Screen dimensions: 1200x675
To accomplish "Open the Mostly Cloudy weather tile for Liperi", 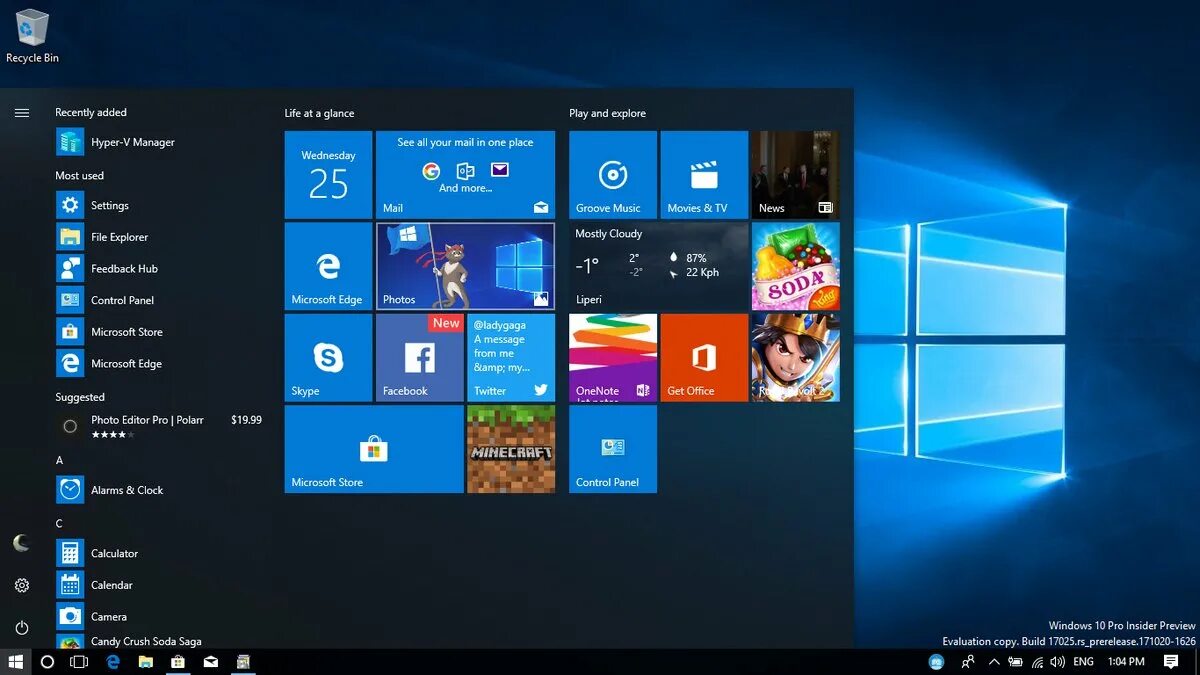I will coord(659,266).
